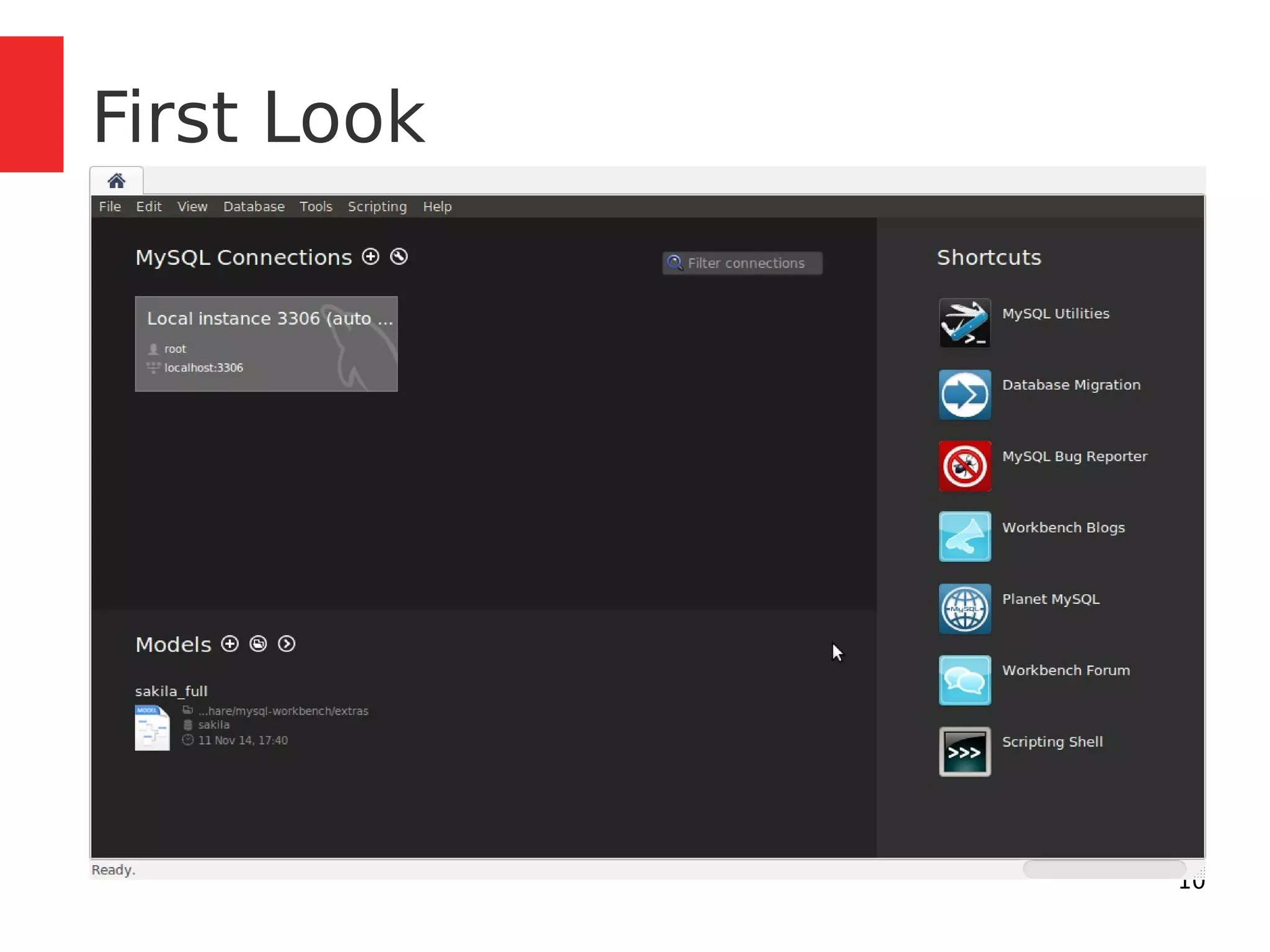
Task: Open the Edit menu
Action: (149, 207)
